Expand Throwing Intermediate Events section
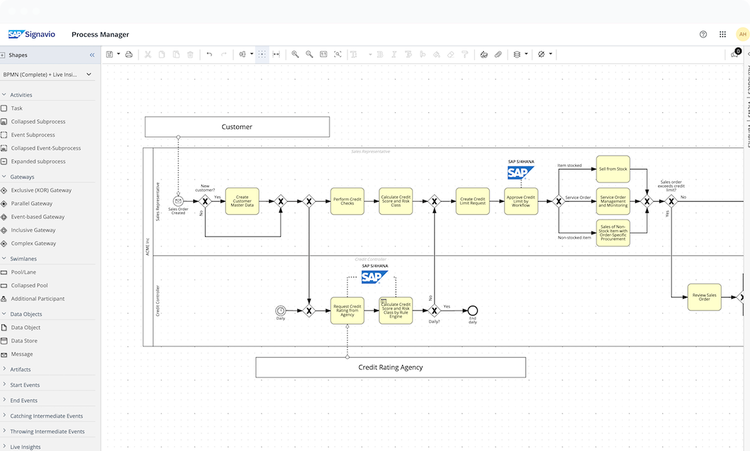Screen dimensions: 750x451 point(48,431)
